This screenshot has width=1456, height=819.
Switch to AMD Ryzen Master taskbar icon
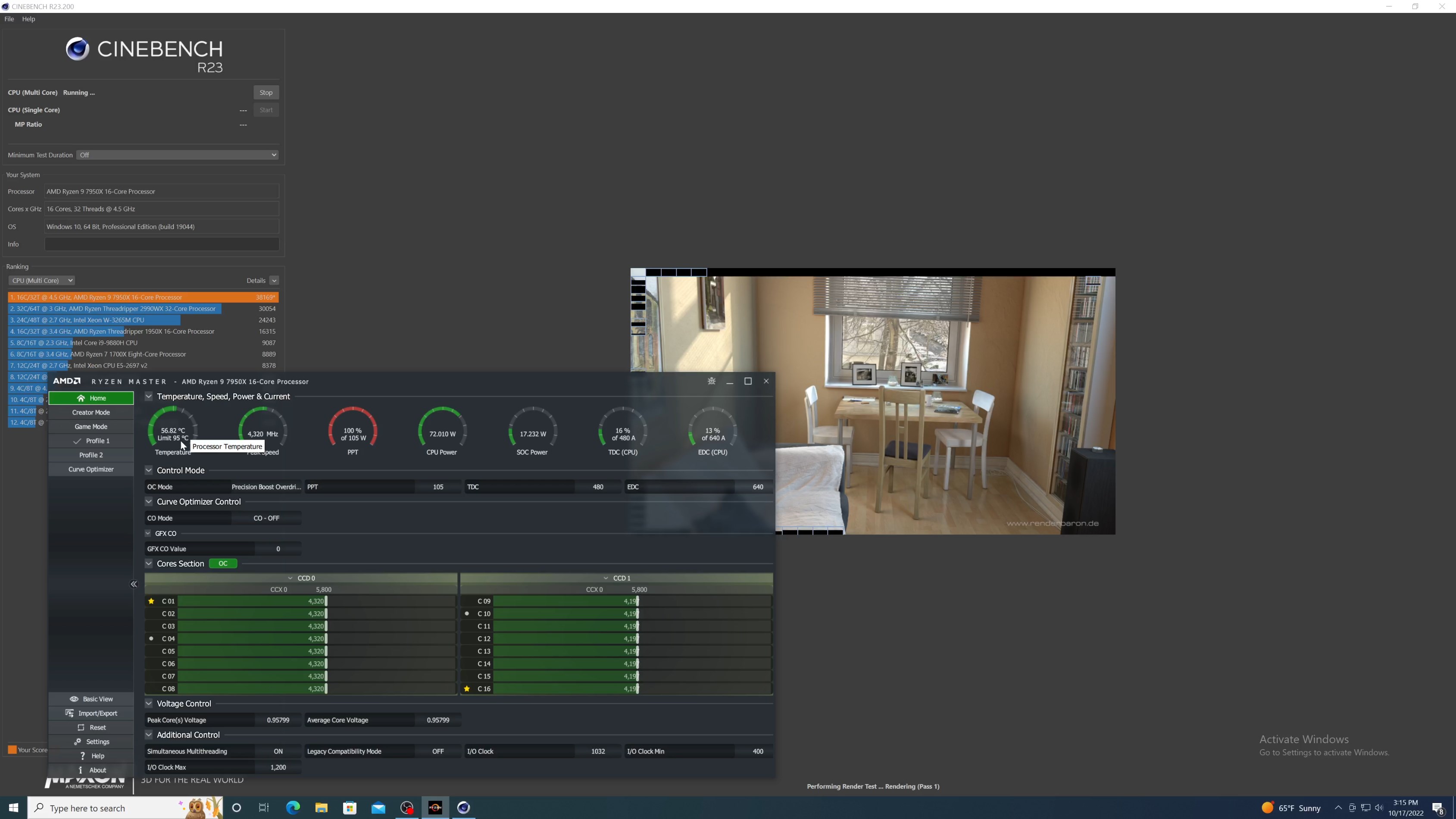click(435, 808)
